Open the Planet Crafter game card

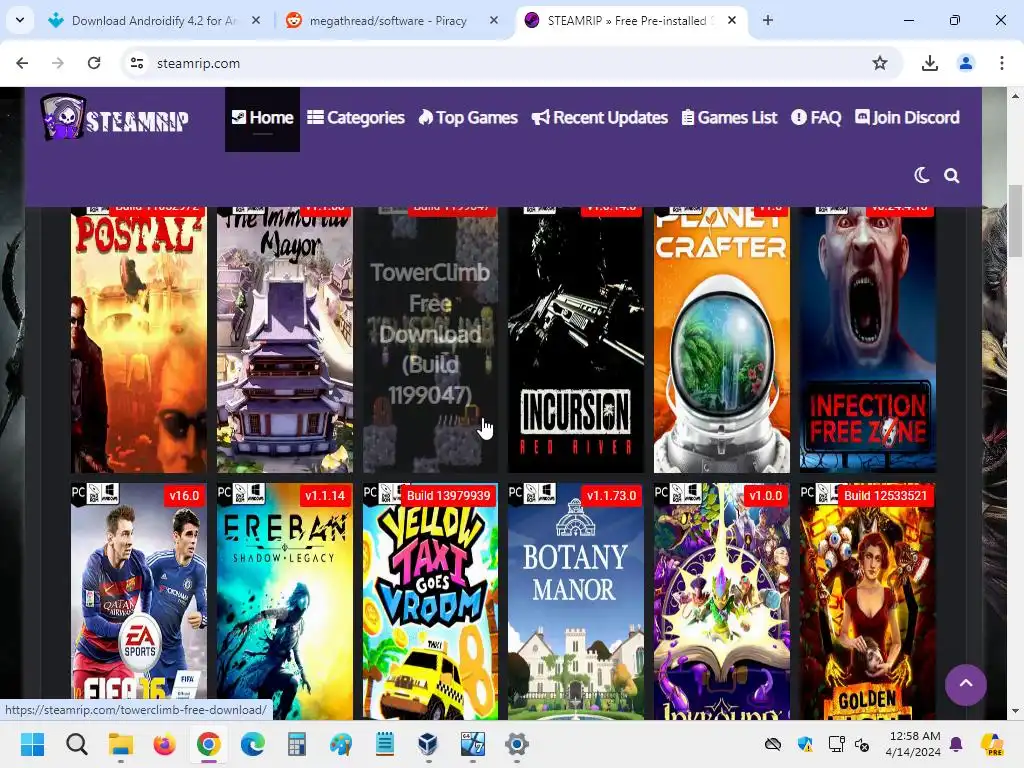(x=722, y=340)
